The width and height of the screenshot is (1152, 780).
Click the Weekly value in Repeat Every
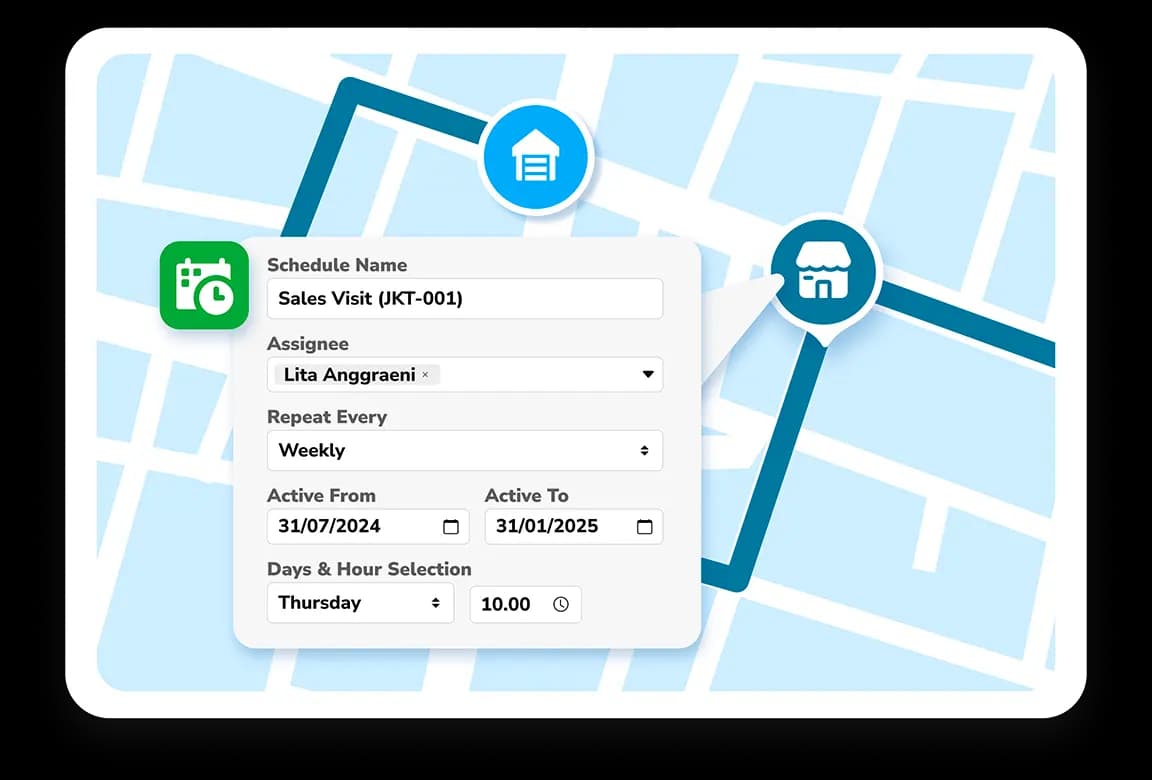(x=311, y=450)
